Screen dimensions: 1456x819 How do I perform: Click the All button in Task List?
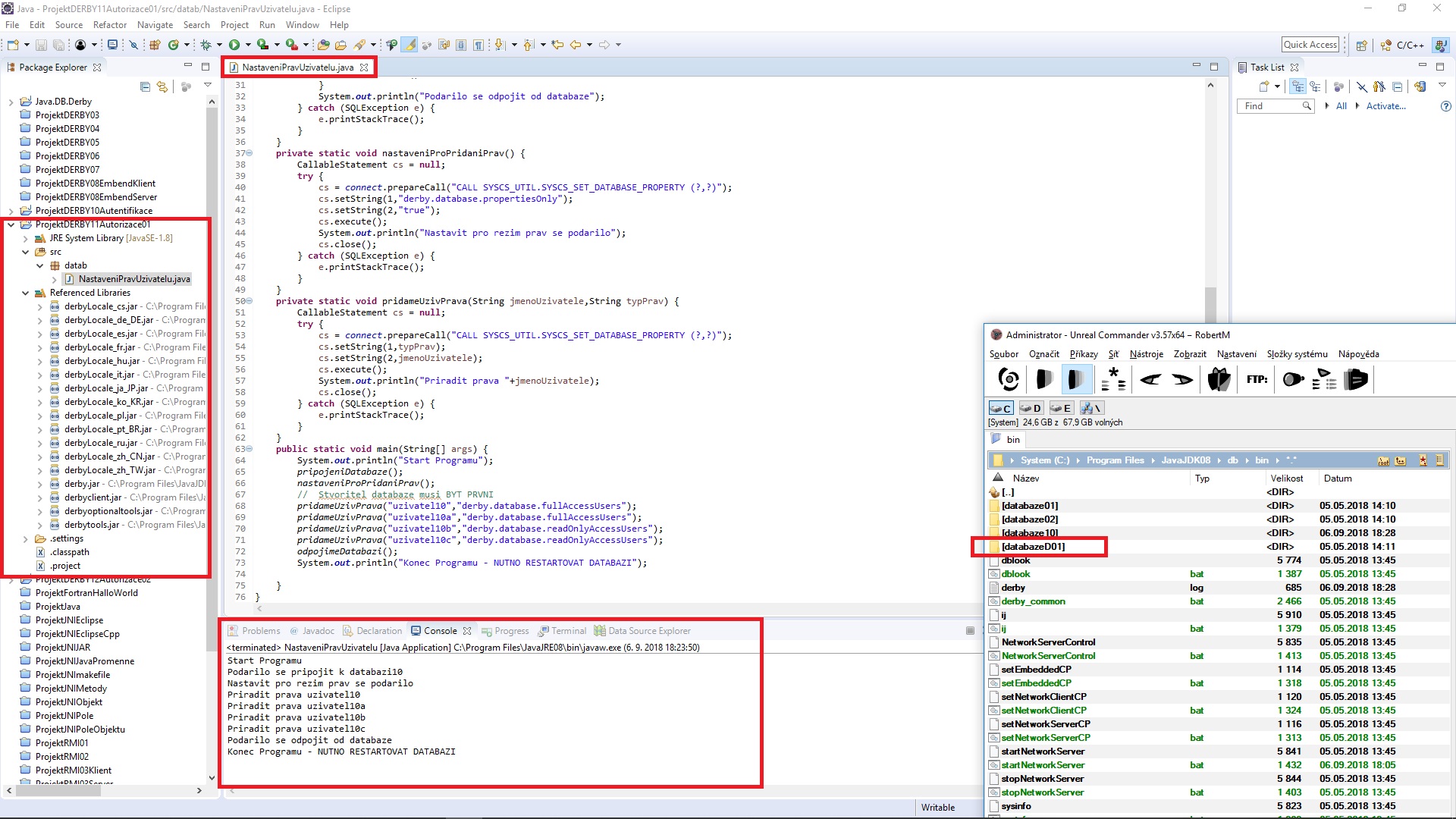(x=1340, y=106)
